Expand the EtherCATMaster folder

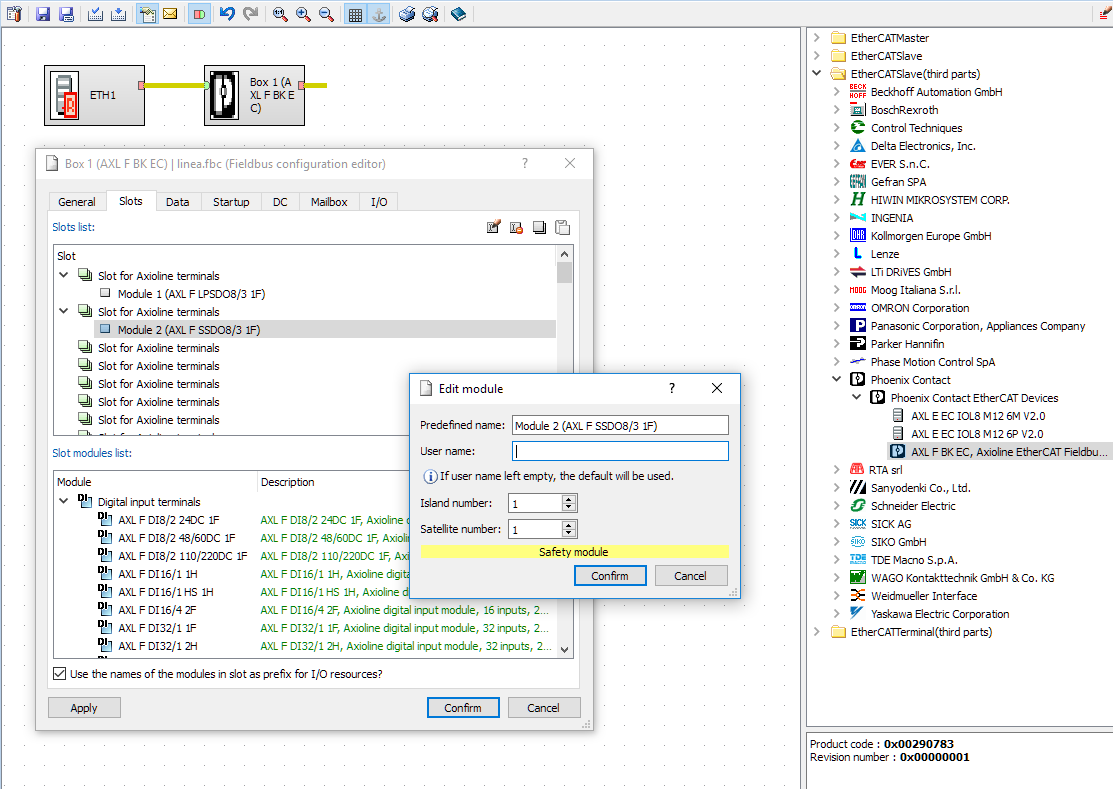click(817, 38)
